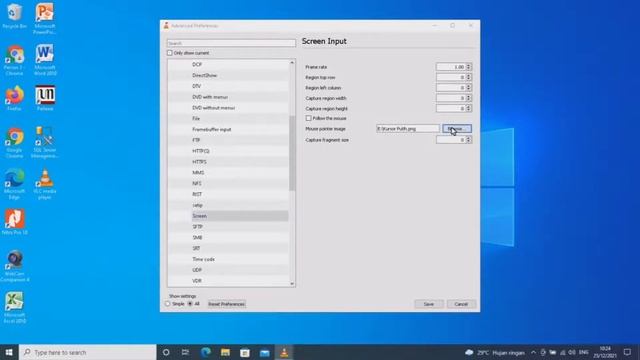Image resolution: width=640 pixels, height=360 pixels.
Task: Launch the Google Chrome desktop shortcut
Action: 15,142
